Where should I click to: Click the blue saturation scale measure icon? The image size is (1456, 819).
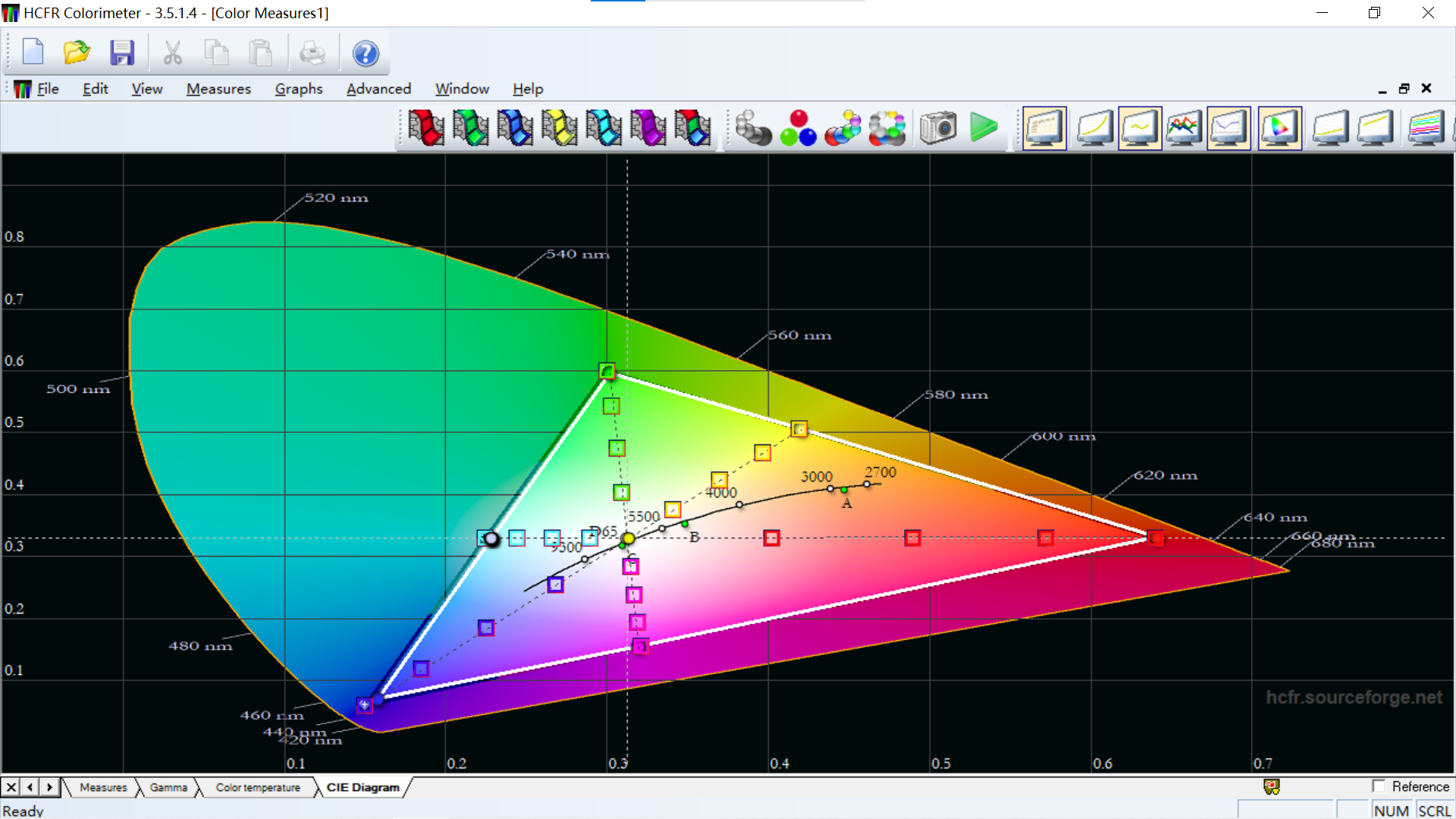(515, 128)
